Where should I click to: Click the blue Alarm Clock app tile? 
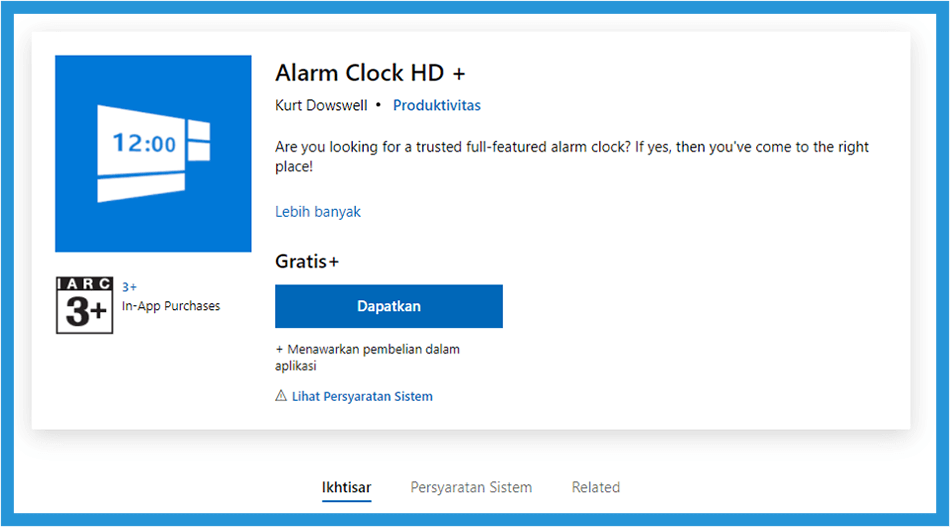coord(153,154)
